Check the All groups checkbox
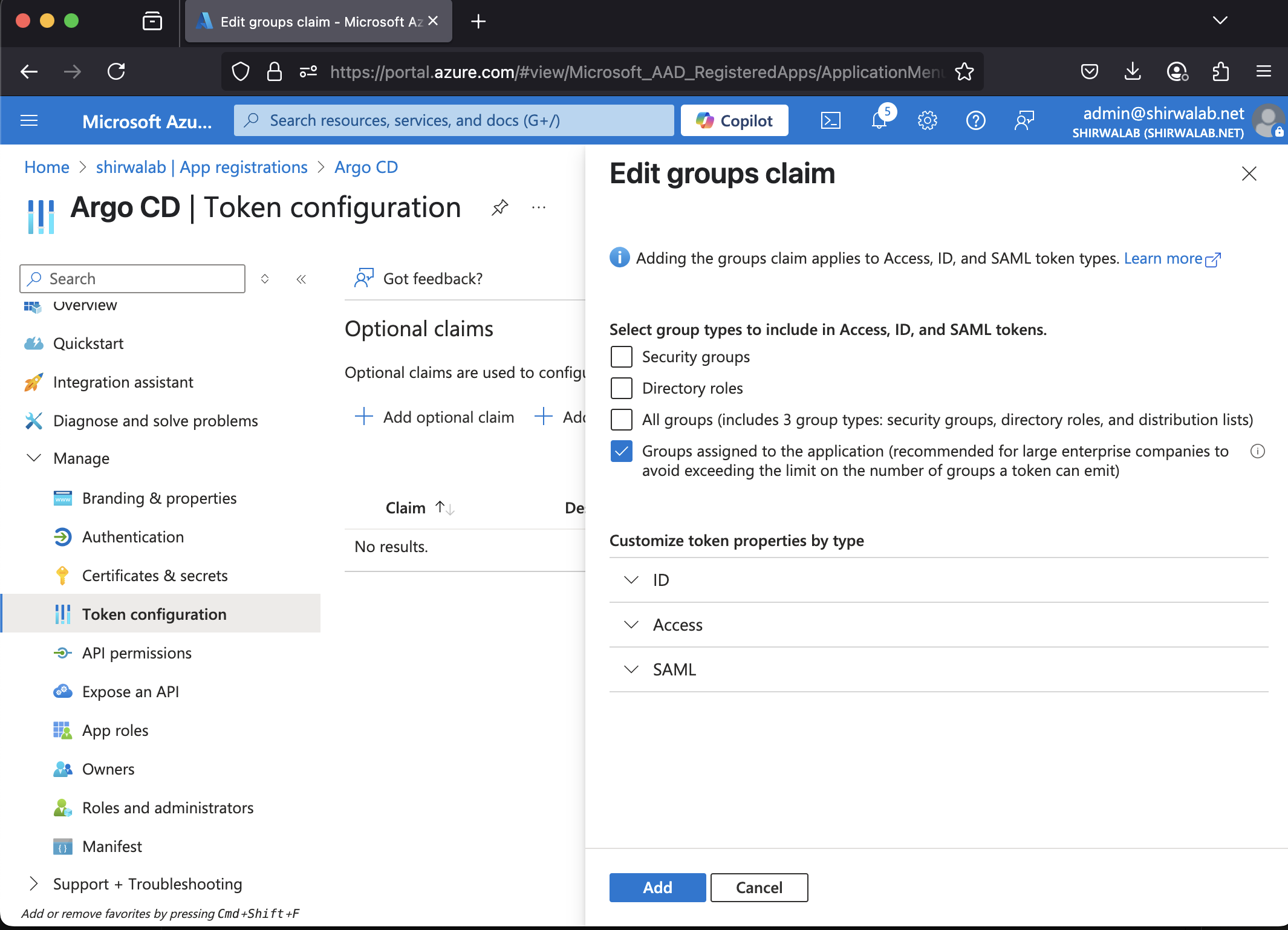This screenshot has height=930, width=1288. click(622, 420)
